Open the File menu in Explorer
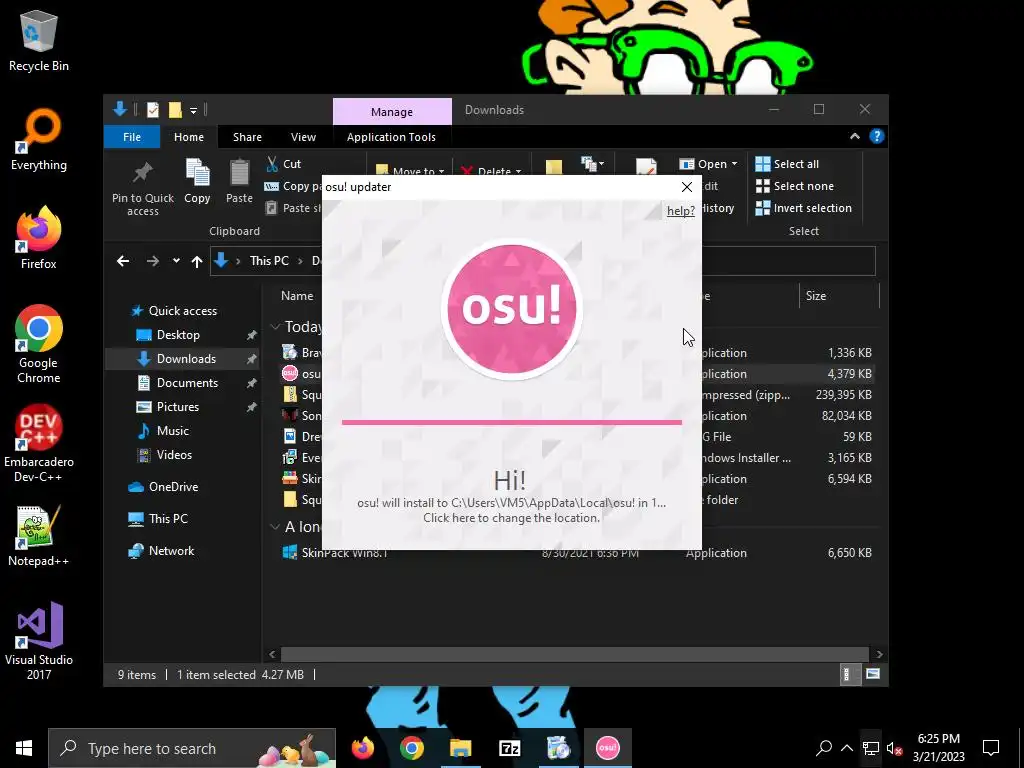The height and width of the screenshot is (768, 1024). pos(132,136)
